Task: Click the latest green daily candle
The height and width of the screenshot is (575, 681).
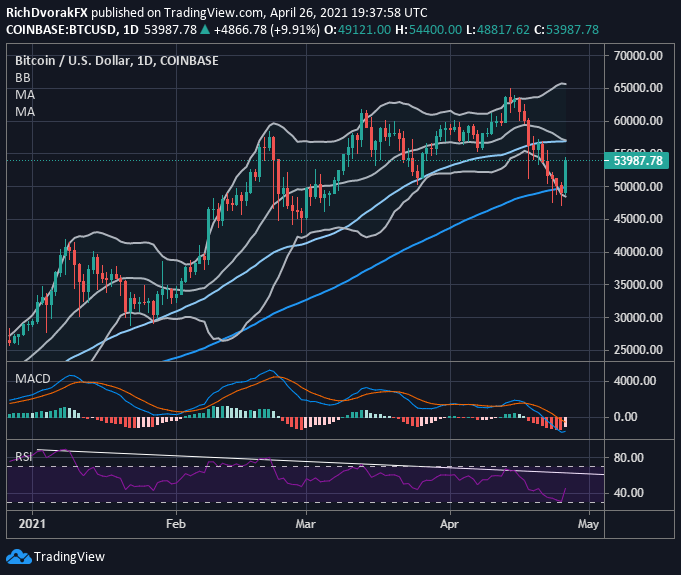Action: click(565, 176)
